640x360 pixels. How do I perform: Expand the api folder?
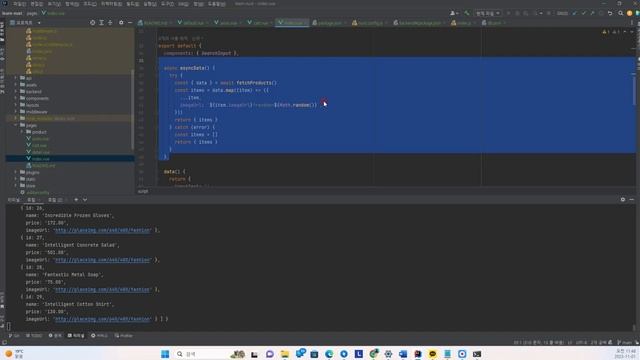(16, 78)
